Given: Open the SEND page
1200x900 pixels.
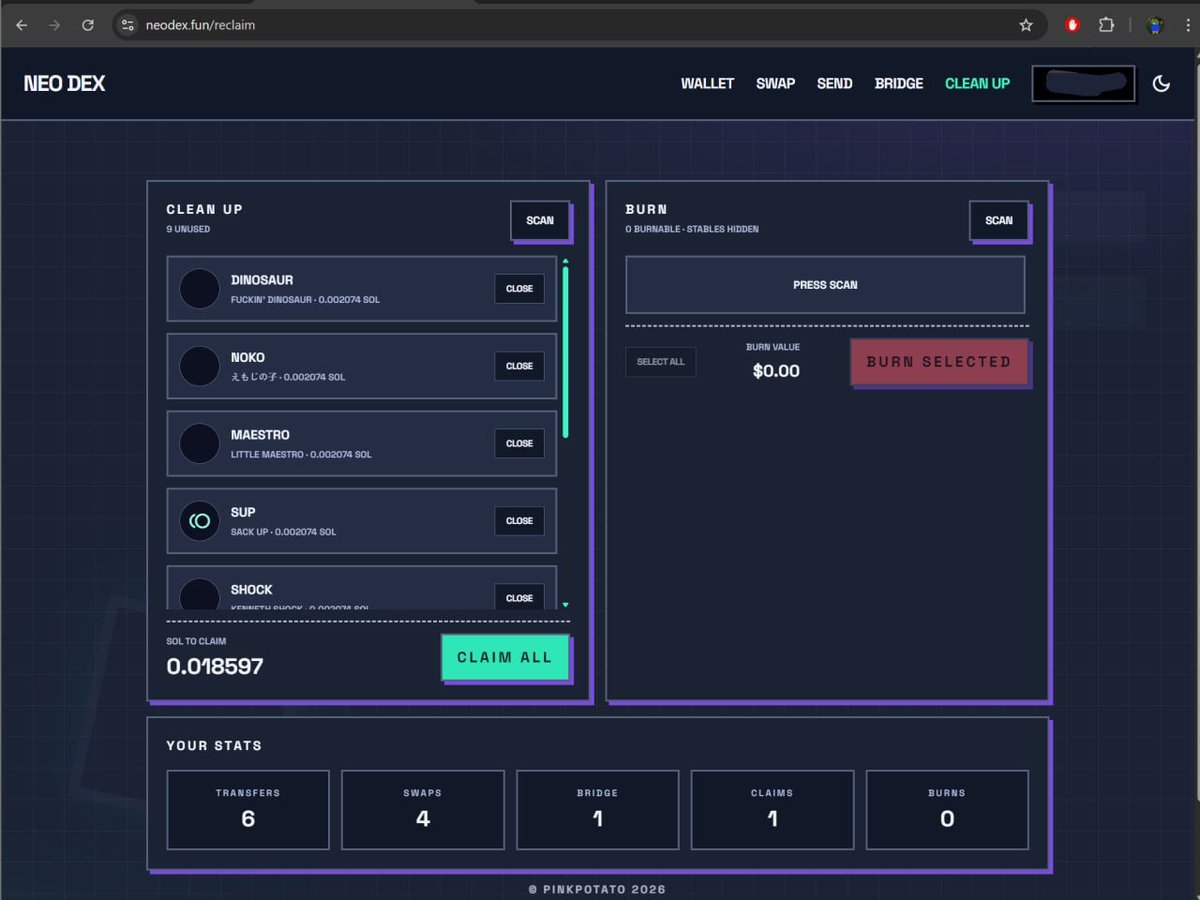Looking at the screenshot, I should pyautogui.click(x=834, y=84).
